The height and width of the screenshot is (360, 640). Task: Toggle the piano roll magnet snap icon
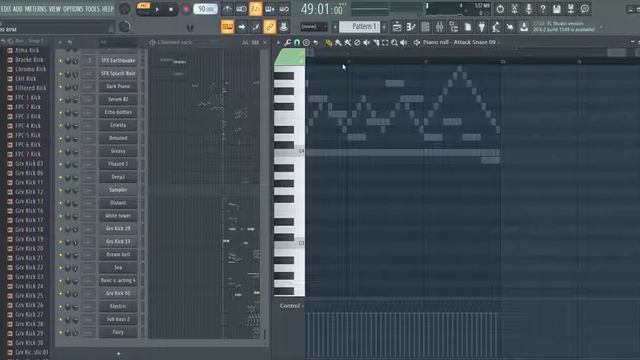(297, 42)
